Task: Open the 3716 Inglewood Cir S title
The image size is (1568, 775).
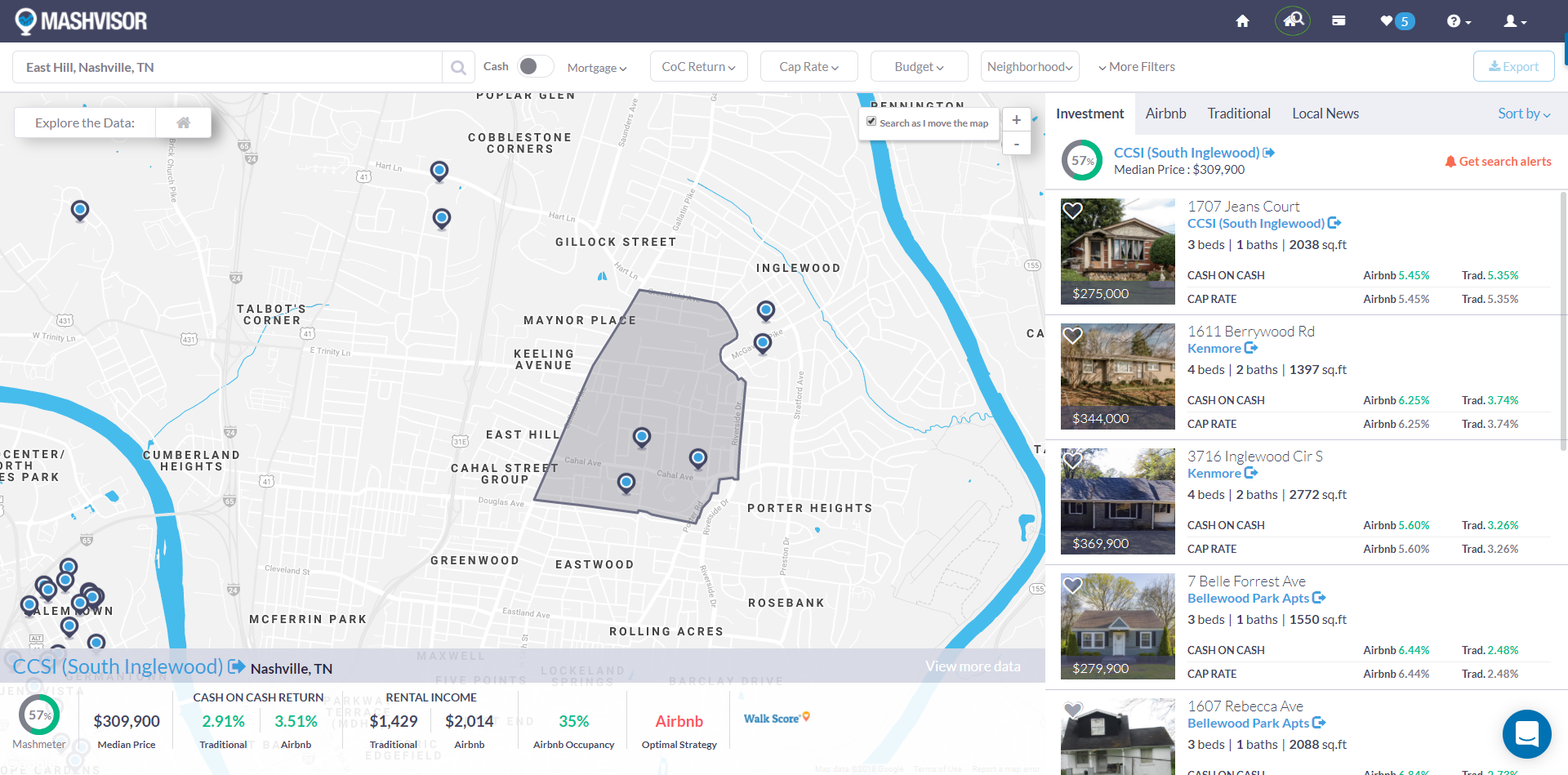Action: click(x=1254, y=457)
